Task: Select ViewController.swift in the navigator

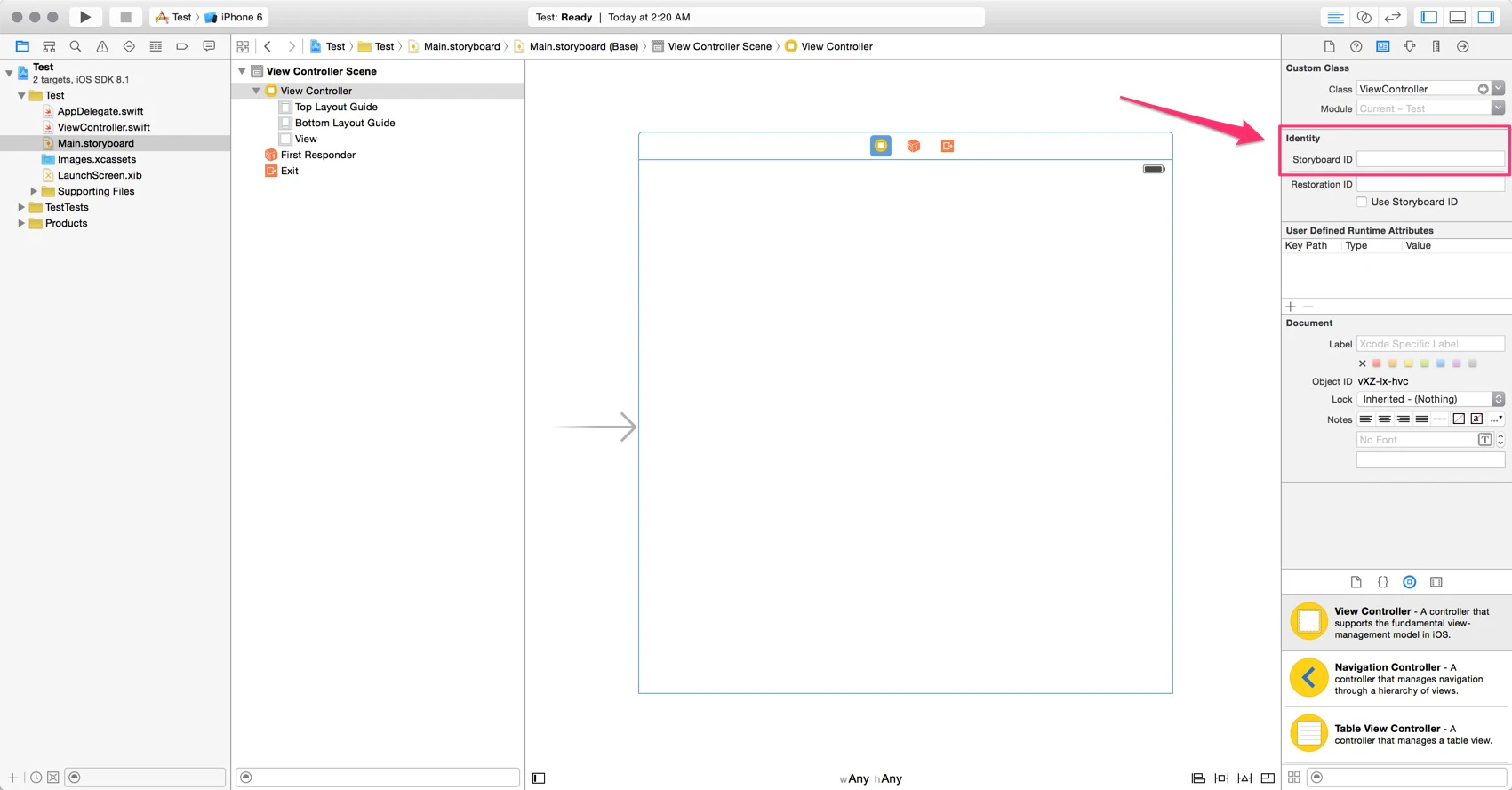Action: click(104, 127)
